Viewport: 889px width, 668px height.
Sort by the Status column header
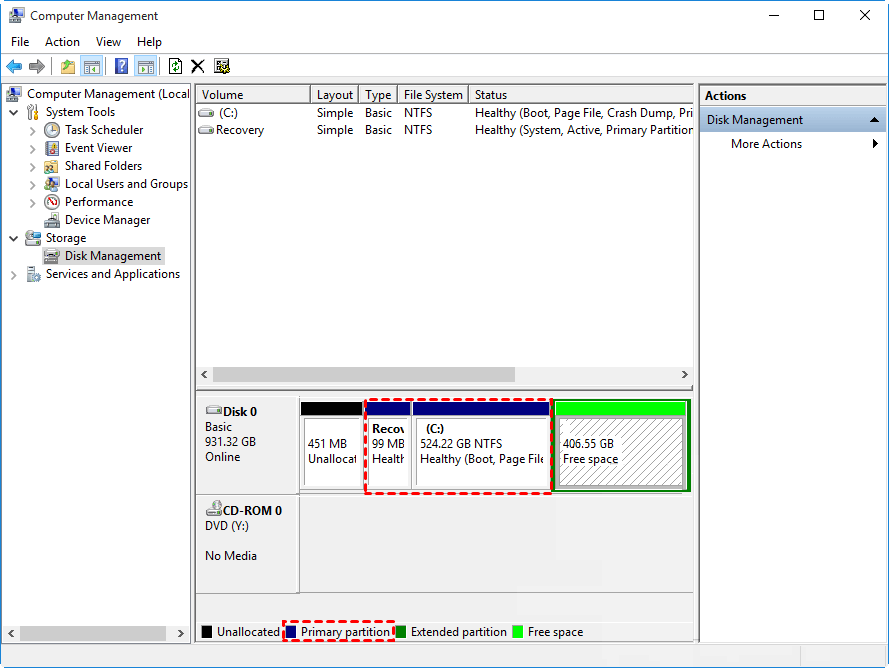tap(581, 95)
